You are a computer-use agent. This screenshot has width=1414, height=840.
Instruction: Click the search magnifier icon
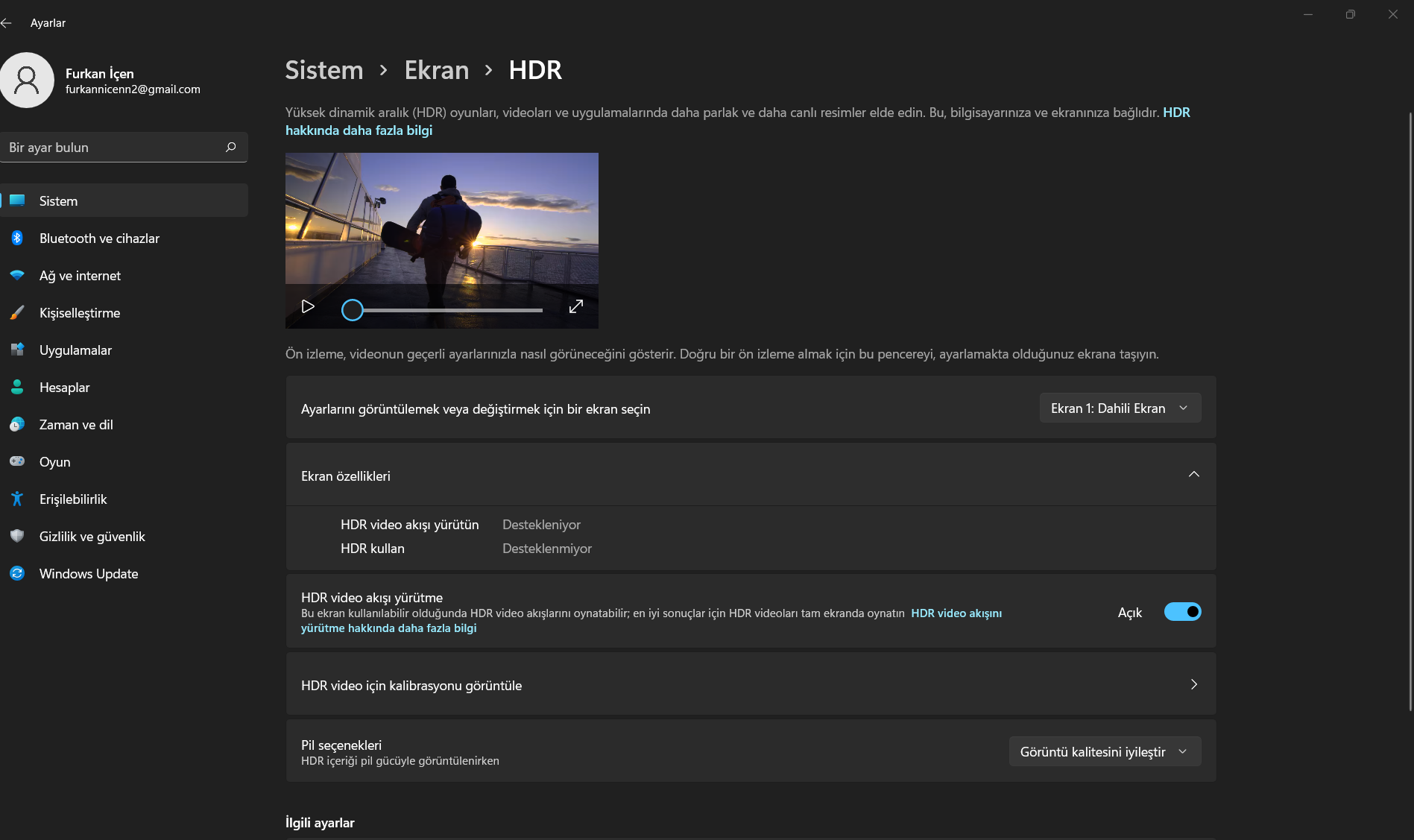coord(231,147)
